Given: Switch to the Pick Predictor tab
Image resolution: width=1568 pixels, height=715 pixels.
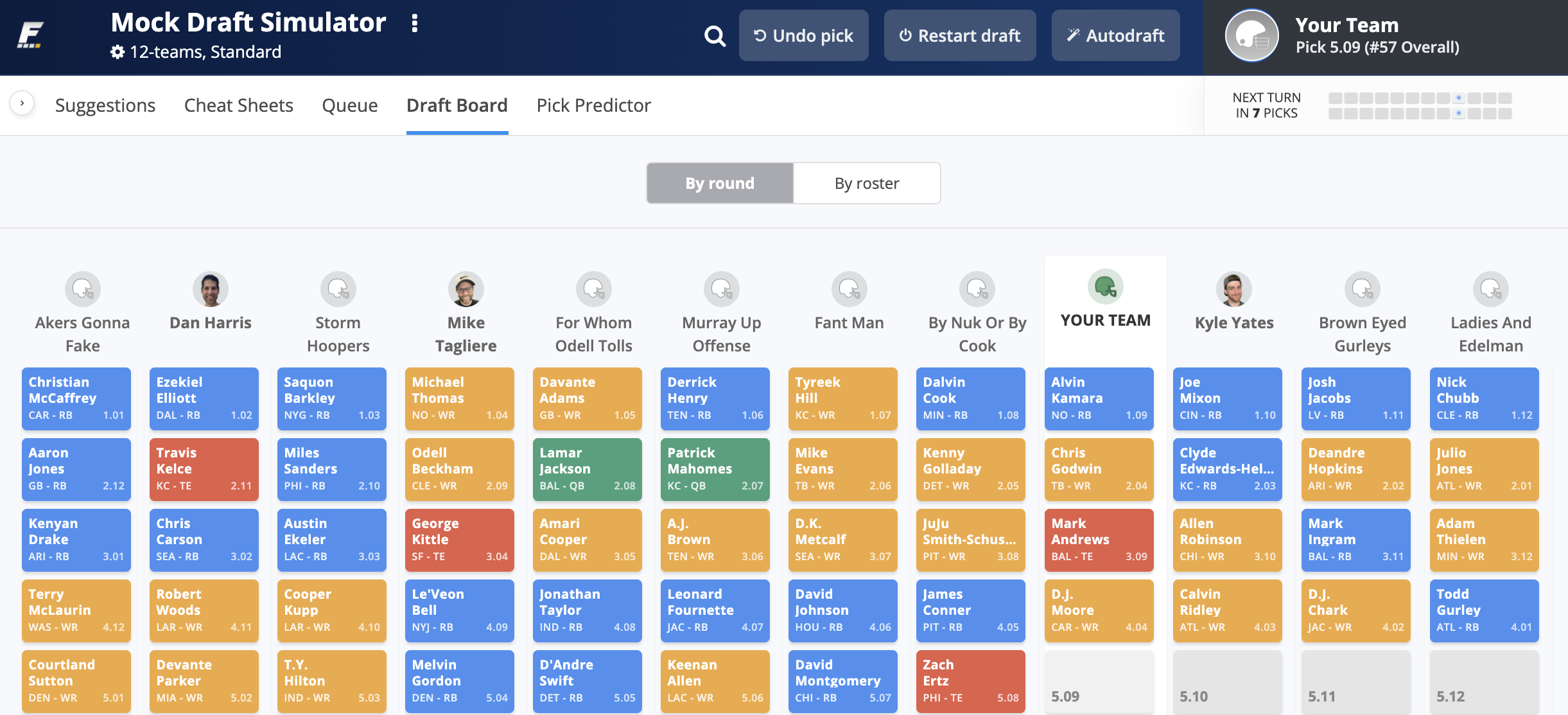Looking at the screenshot, I should 593,105.
